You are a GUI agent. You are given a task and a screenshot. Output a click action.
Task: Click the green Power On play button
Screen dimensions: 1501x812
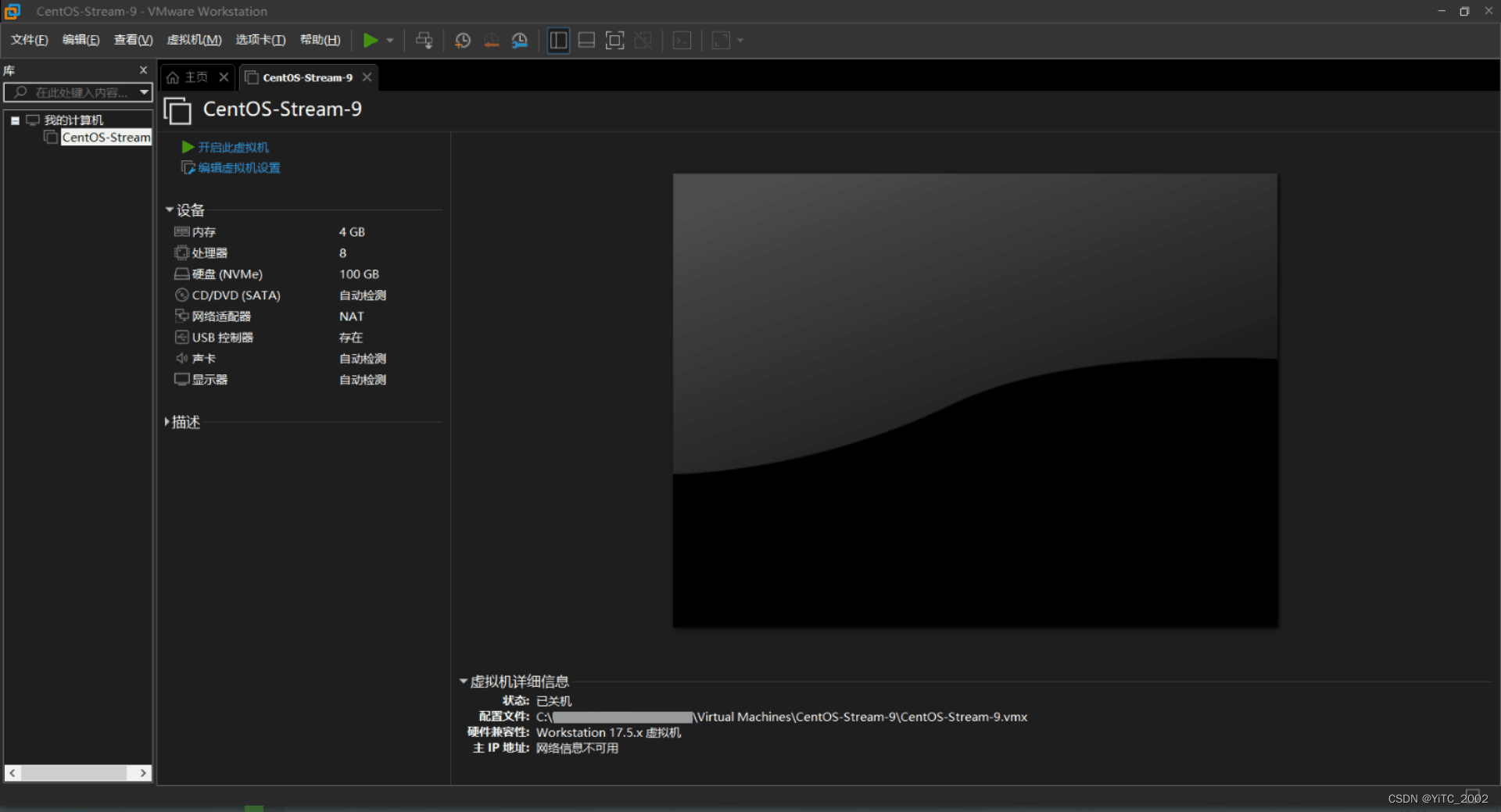click(371, 40)
